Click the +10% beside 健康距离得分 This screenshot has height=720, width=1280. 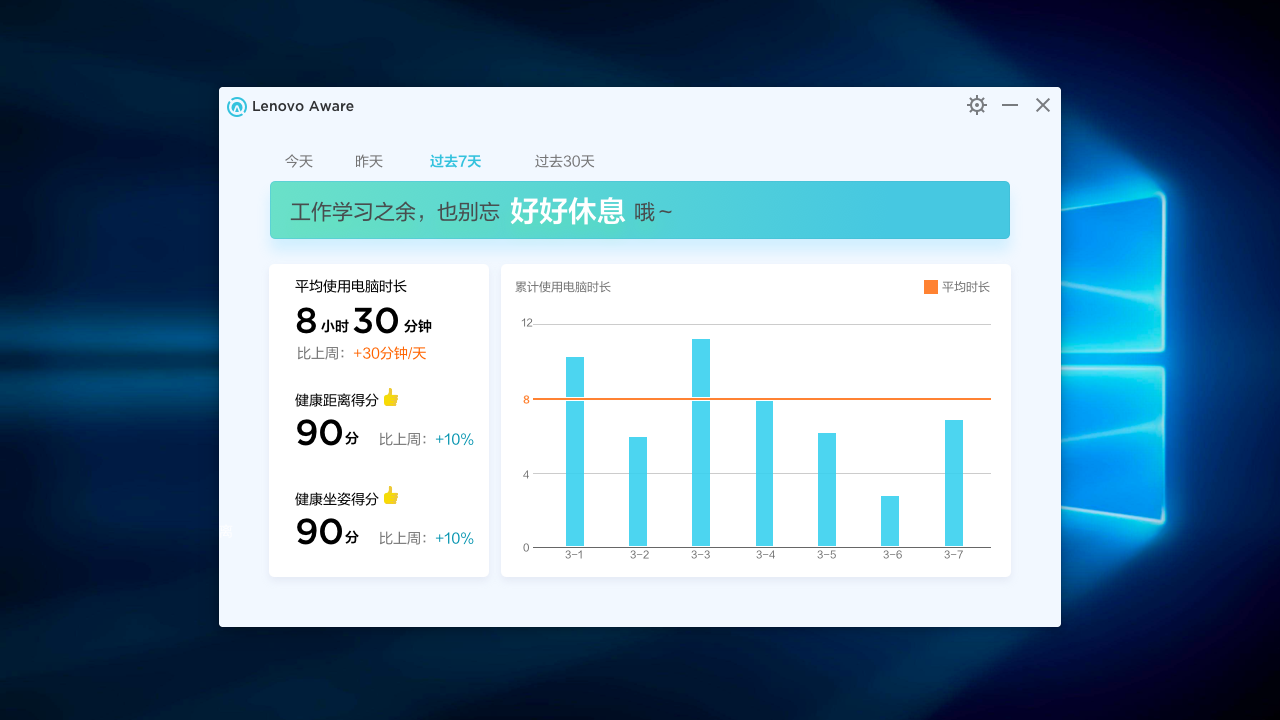(454, 439)
